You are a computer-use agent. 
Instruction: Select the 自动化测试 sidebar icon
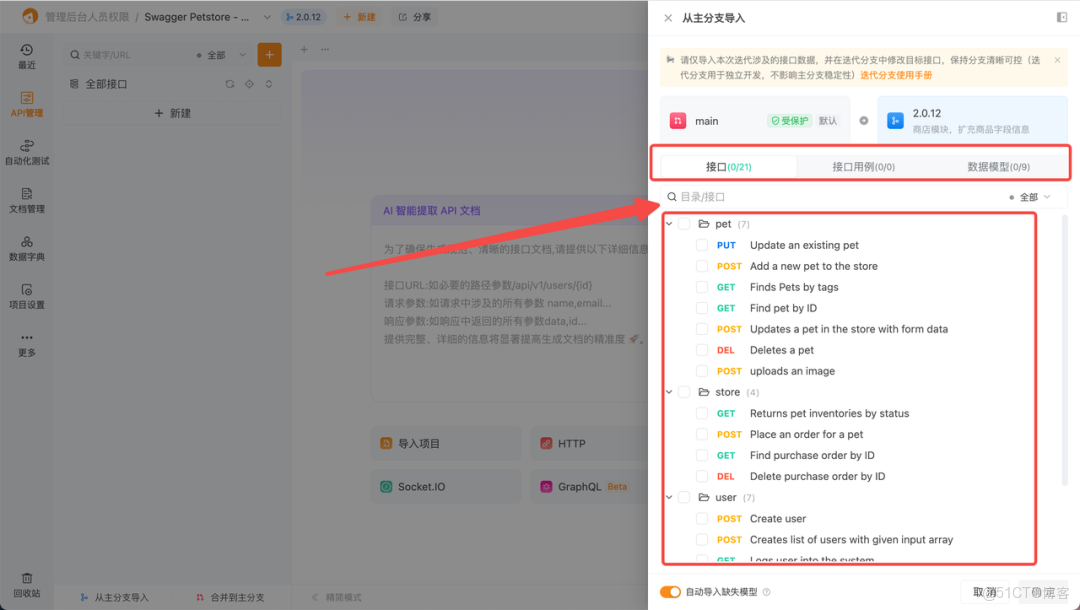(x=26, y=150)
